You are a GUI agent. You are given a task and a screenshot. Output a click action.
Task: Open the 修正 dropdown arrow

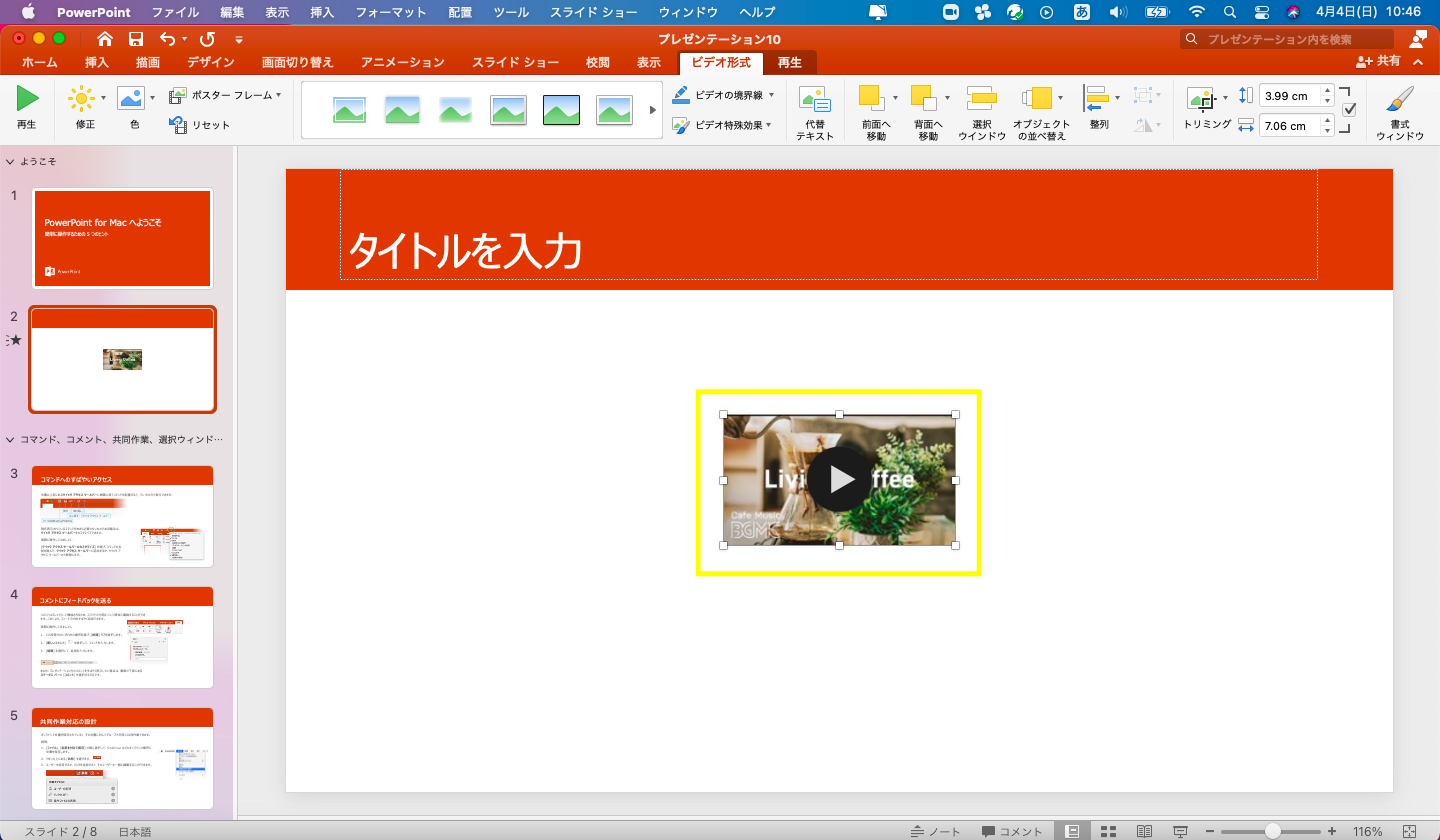pos(101,97)
